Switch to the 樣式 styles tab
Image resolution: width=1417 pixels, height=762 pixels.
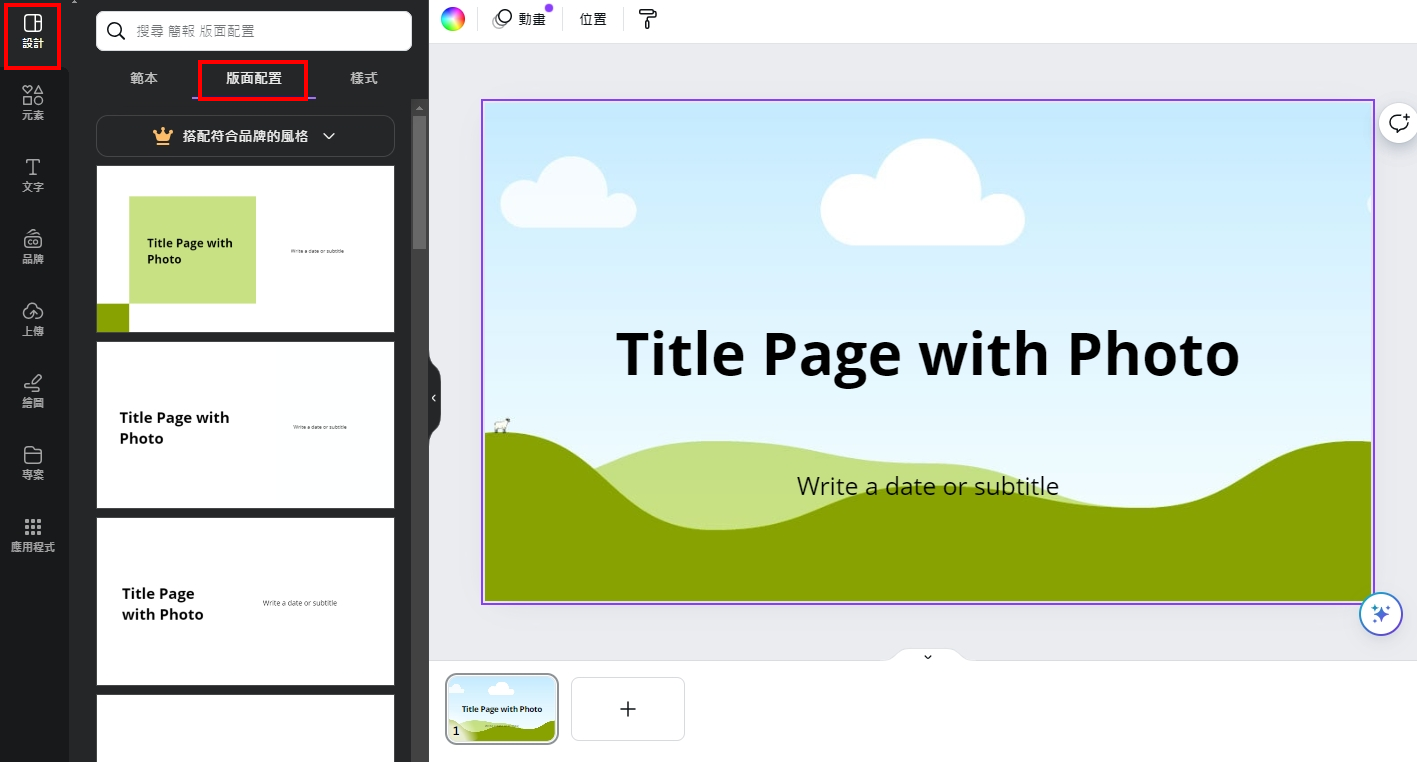pos(364,78)
